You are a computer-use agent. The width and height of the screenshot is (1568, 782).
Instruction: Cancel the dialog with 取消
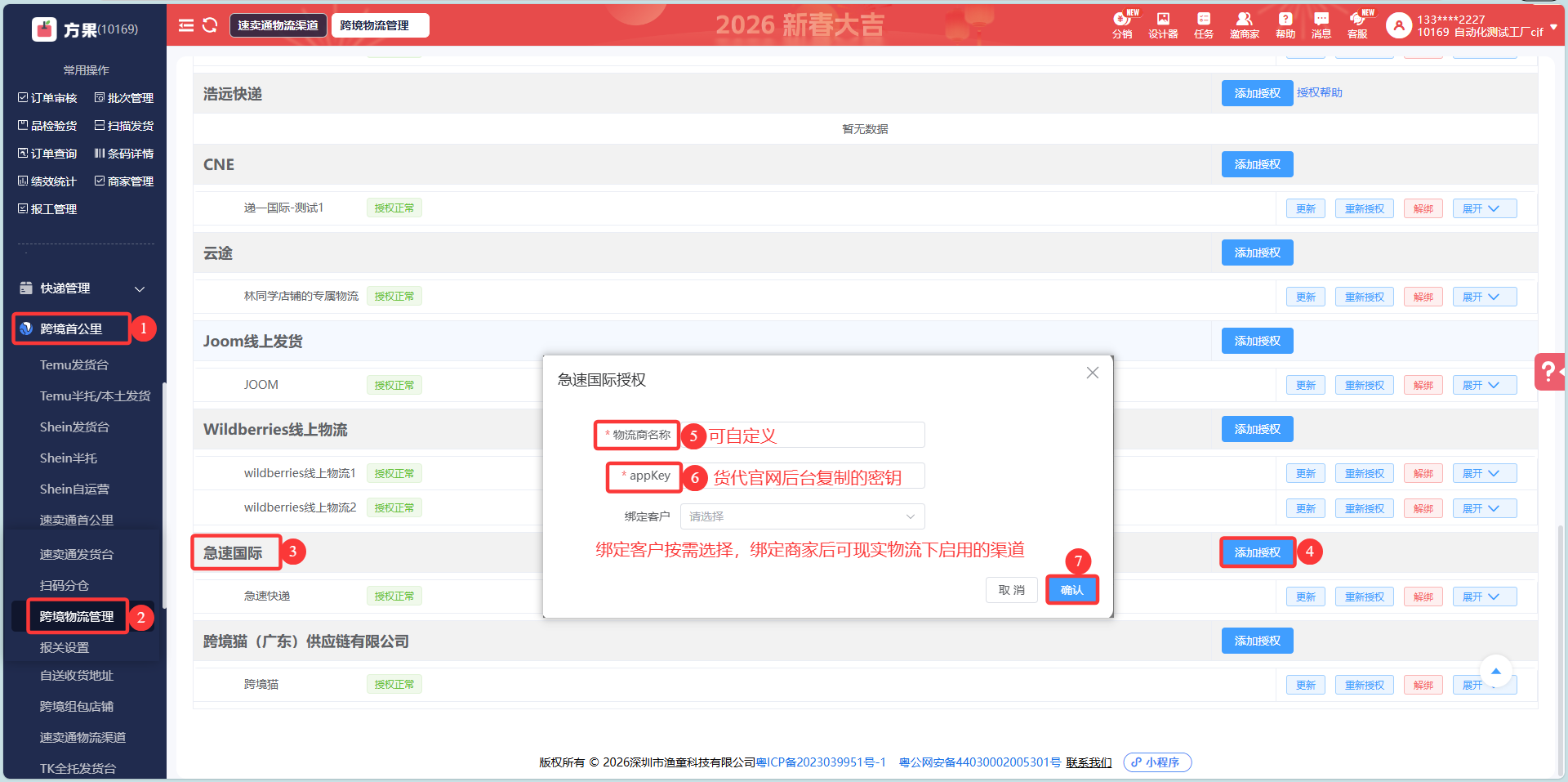[1011, 590]
